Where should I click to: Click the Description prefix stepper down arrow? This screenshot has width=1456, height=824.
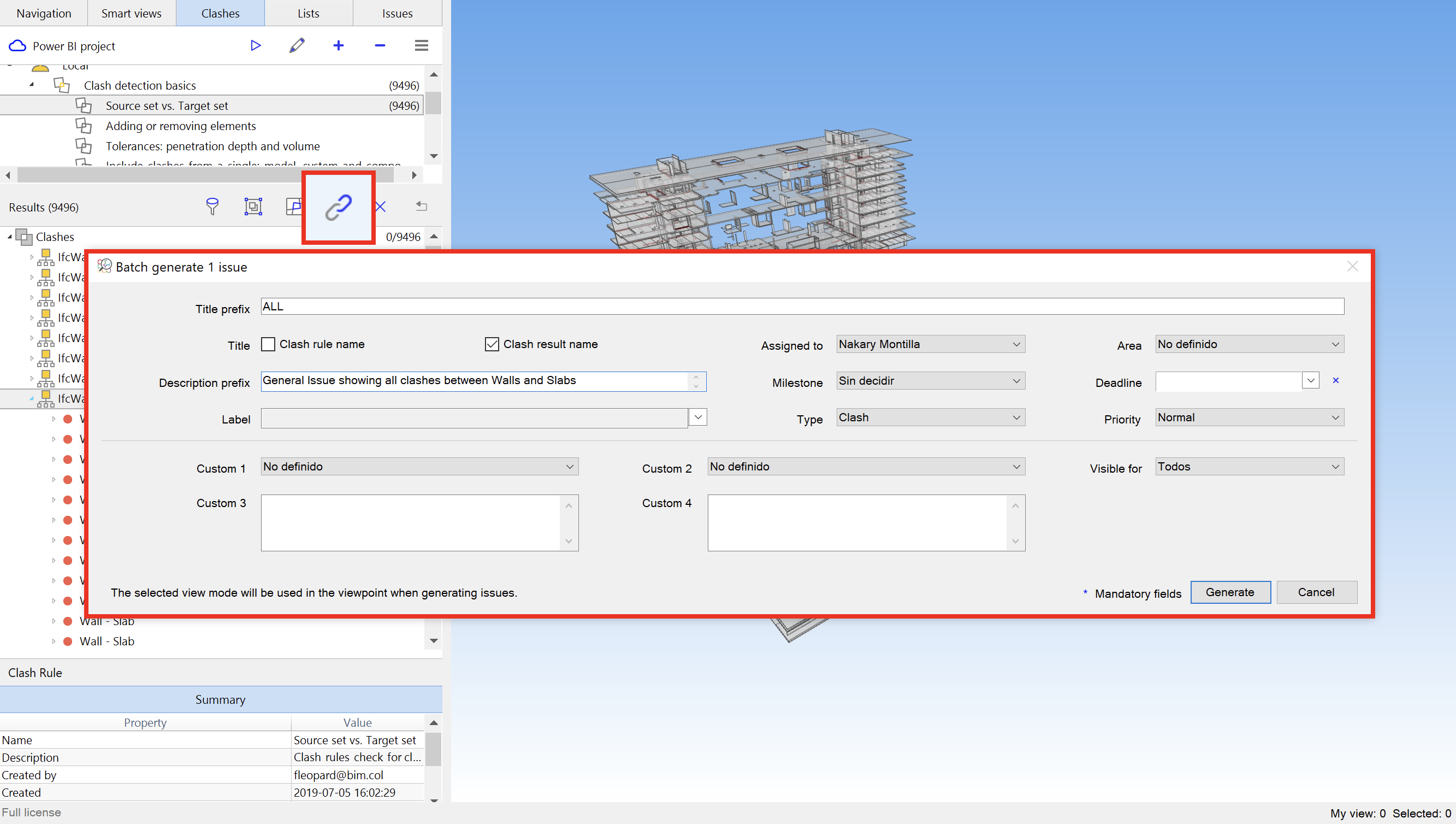click(696, 386)
